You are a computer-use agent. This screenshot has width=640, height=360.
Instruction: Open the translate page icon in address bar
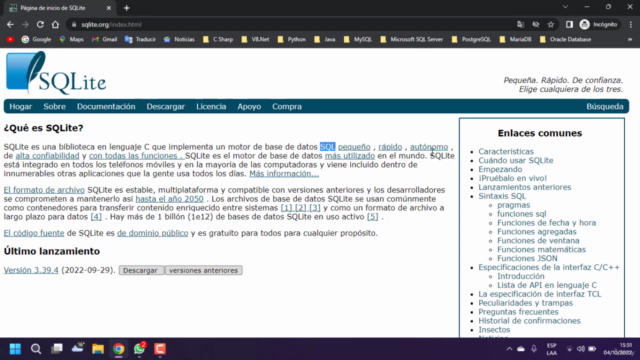[520, 24]
